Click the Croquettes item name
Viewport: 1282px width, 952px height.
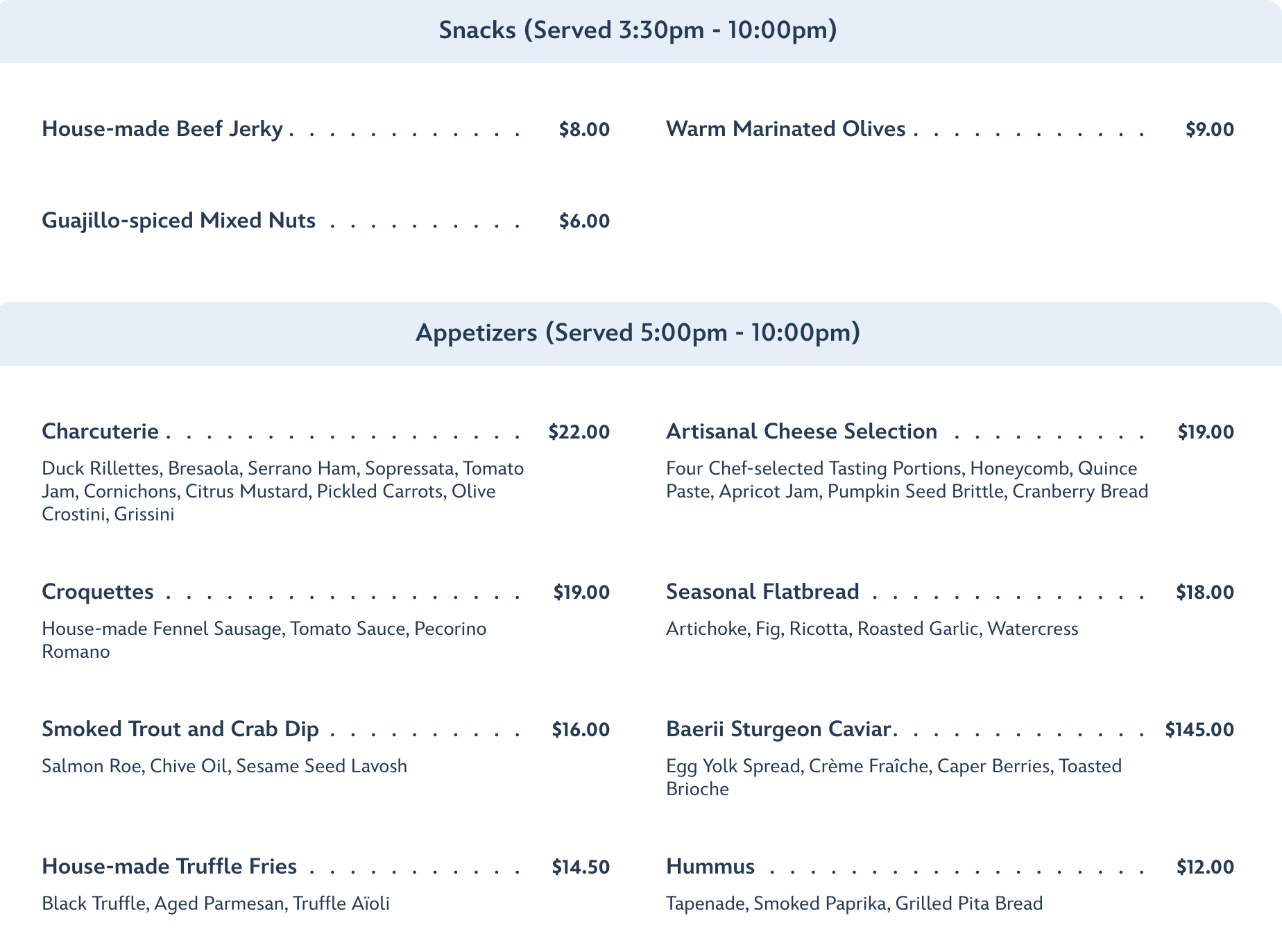coord(98,592)
